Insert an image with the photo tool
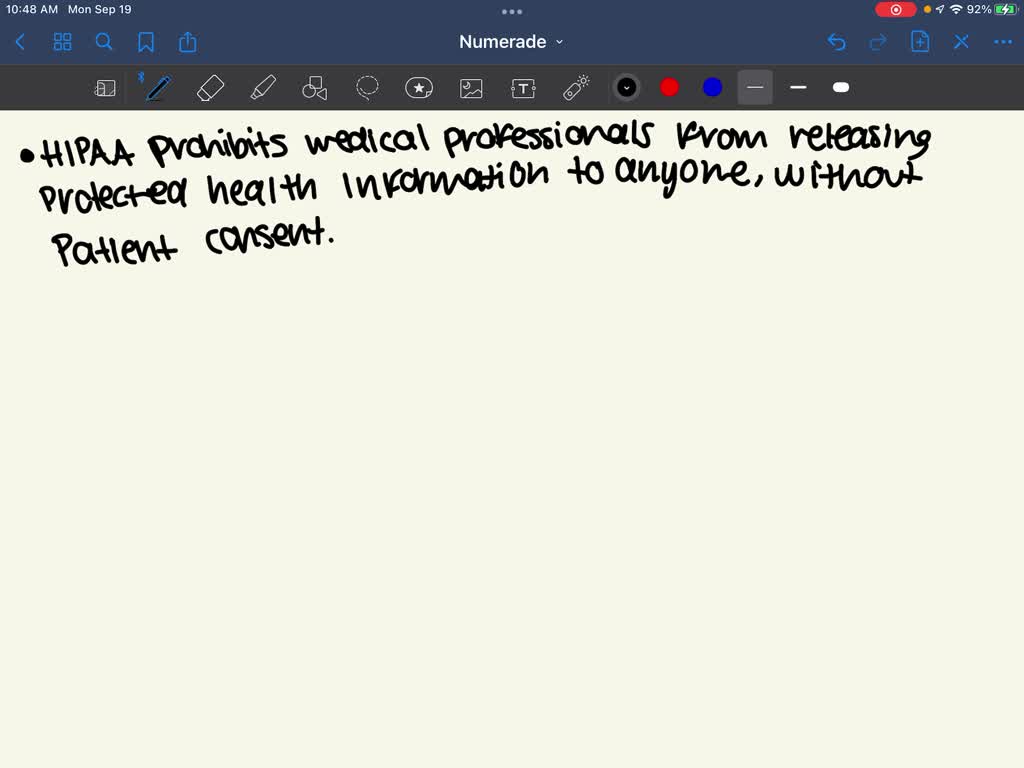The image size is (1024, 768). click(x=471, y=88)
